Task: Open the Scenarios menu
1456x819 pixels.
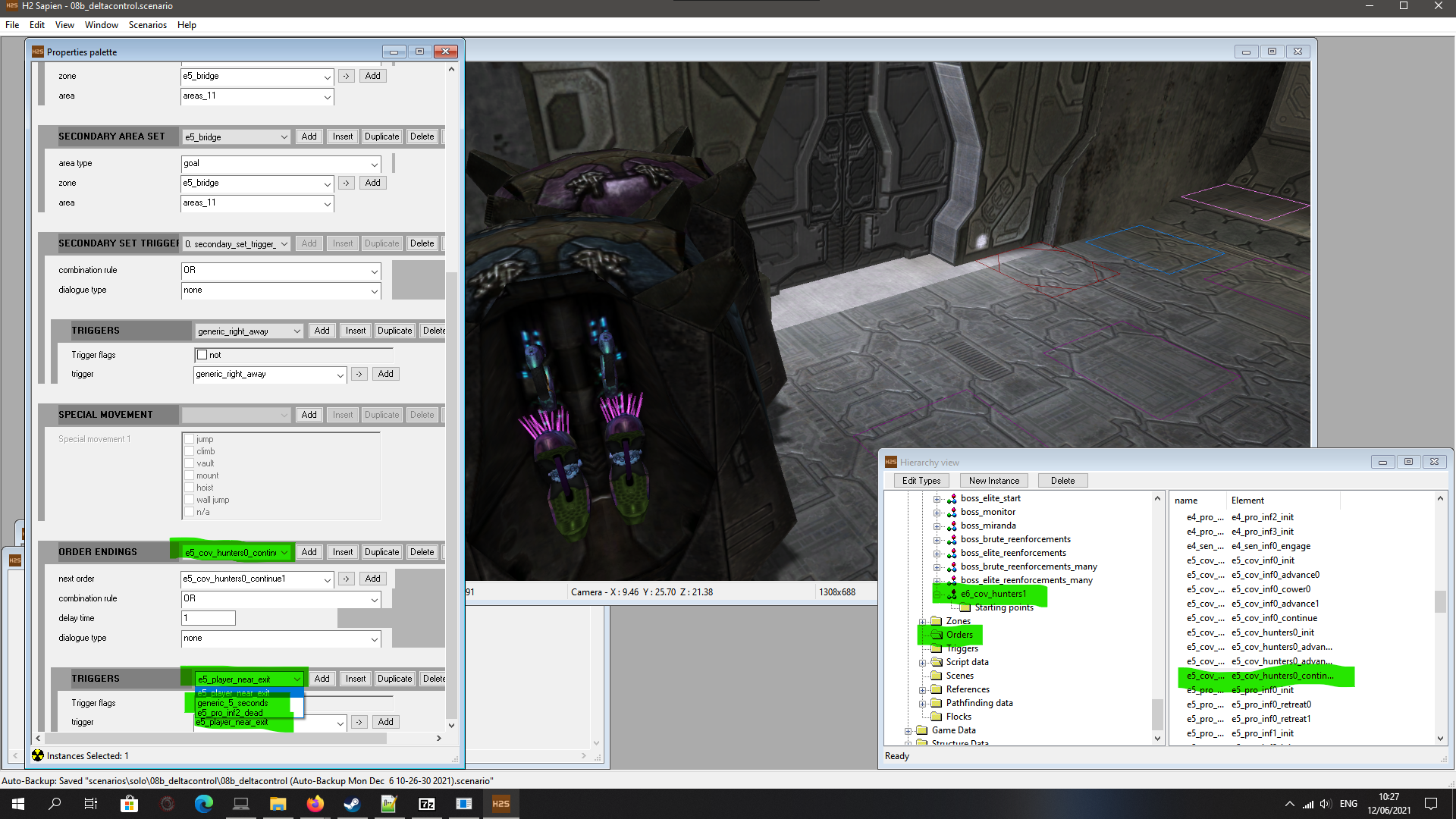Action: point(147,25)
